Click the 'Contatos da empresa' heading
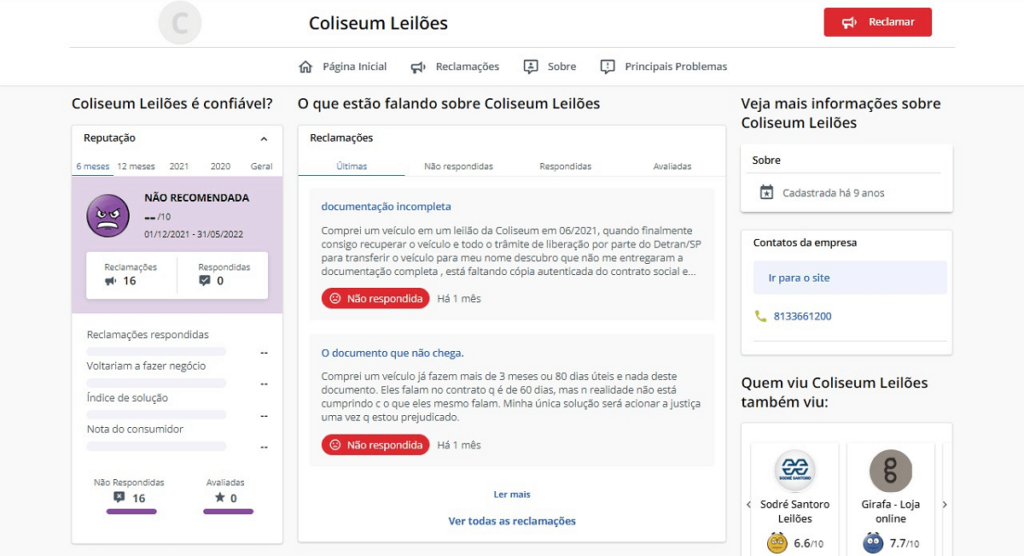Image resolution: width=1024 pixels, height=556 pixels. point(805,242)
